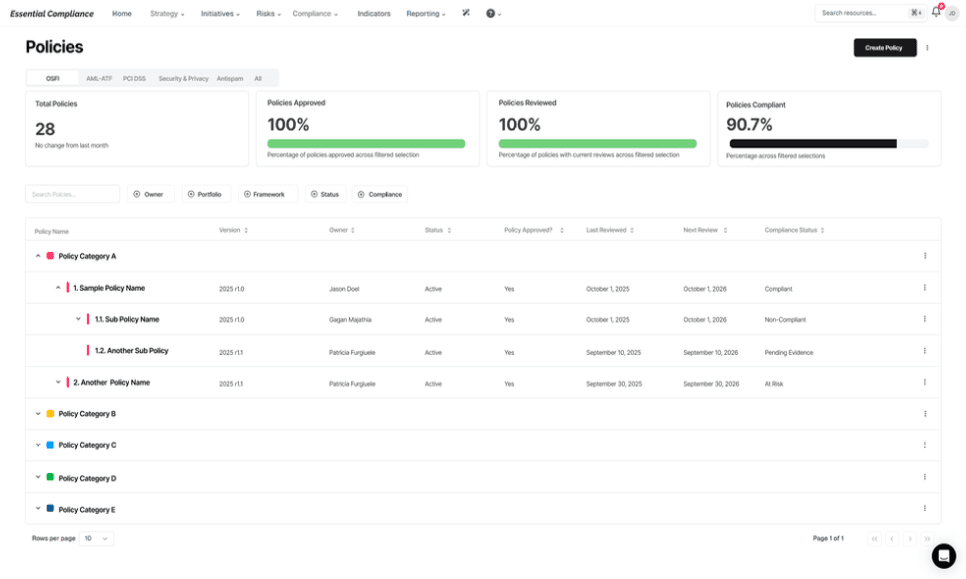Click the three-dot menu beside Create Policy
Image resolution: width=966 pixels, height=579 pixels.
(926, 47)
